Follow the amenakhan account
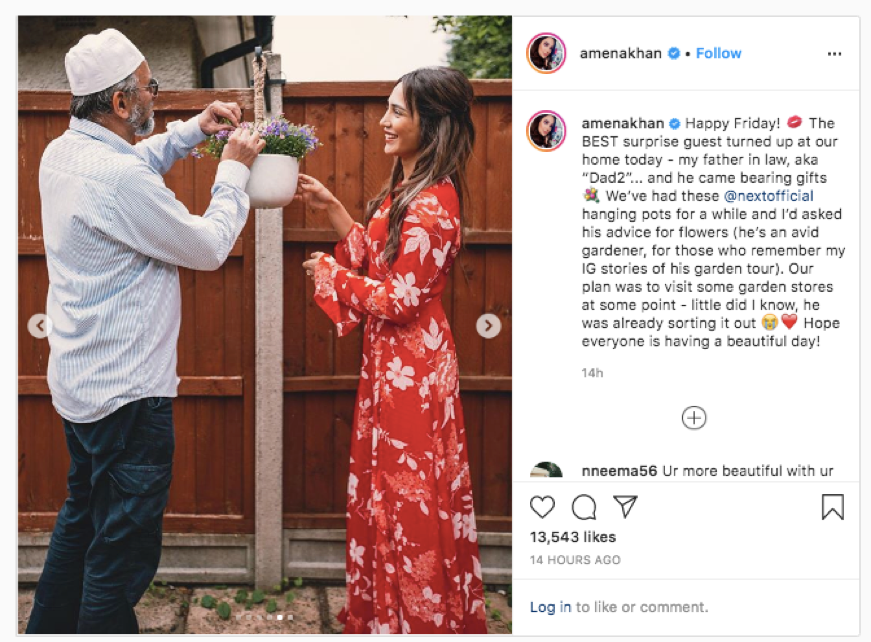 tap(718, 53)
